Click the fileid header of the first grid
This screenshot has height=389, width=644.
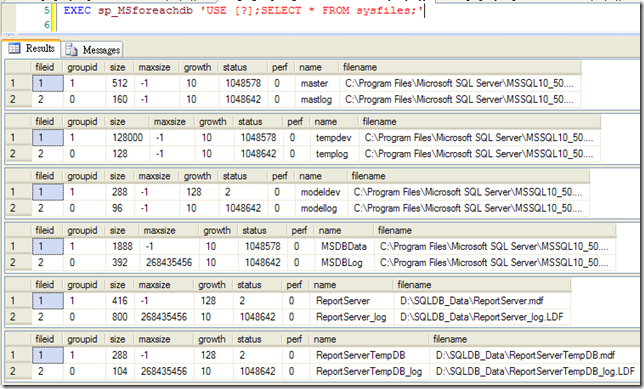pyautogui.click(x=47, y=67)
